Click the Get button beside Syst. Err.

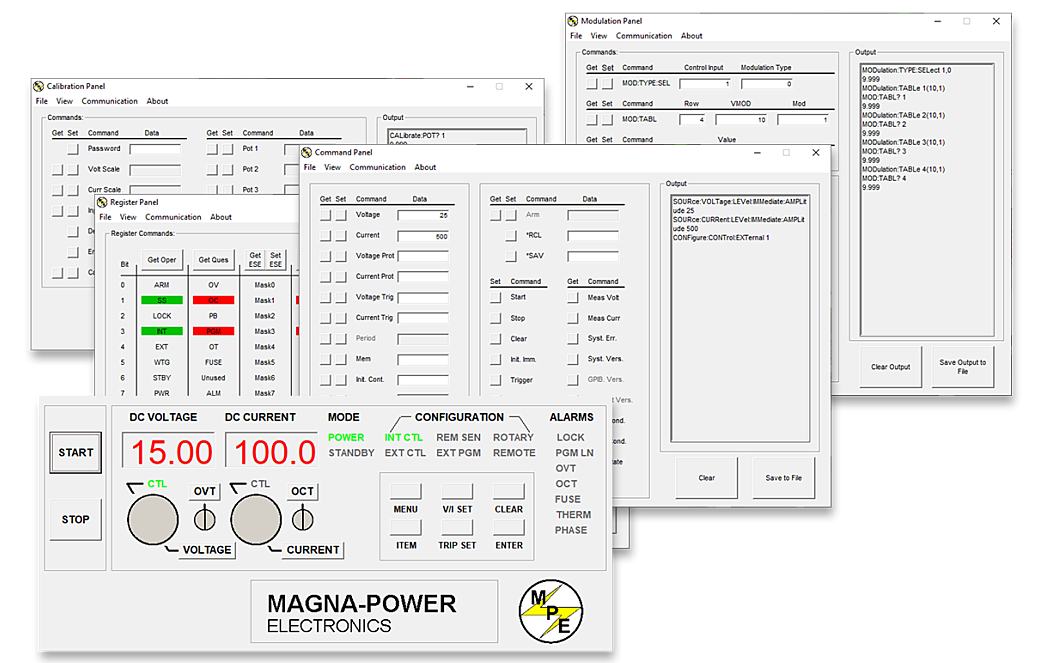click(x=573, y=338)
